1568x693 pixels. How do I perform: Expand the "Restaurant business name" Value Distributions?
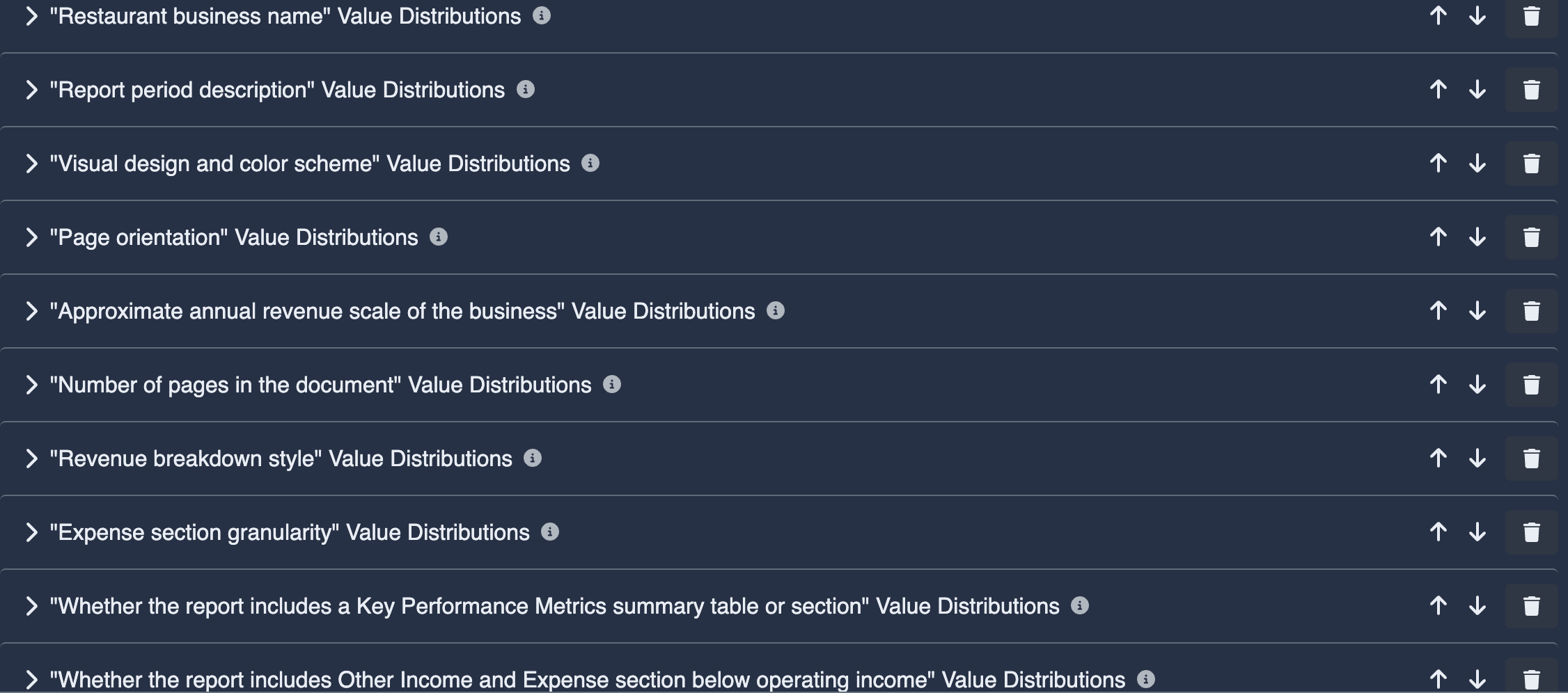[x=31, y=15]
